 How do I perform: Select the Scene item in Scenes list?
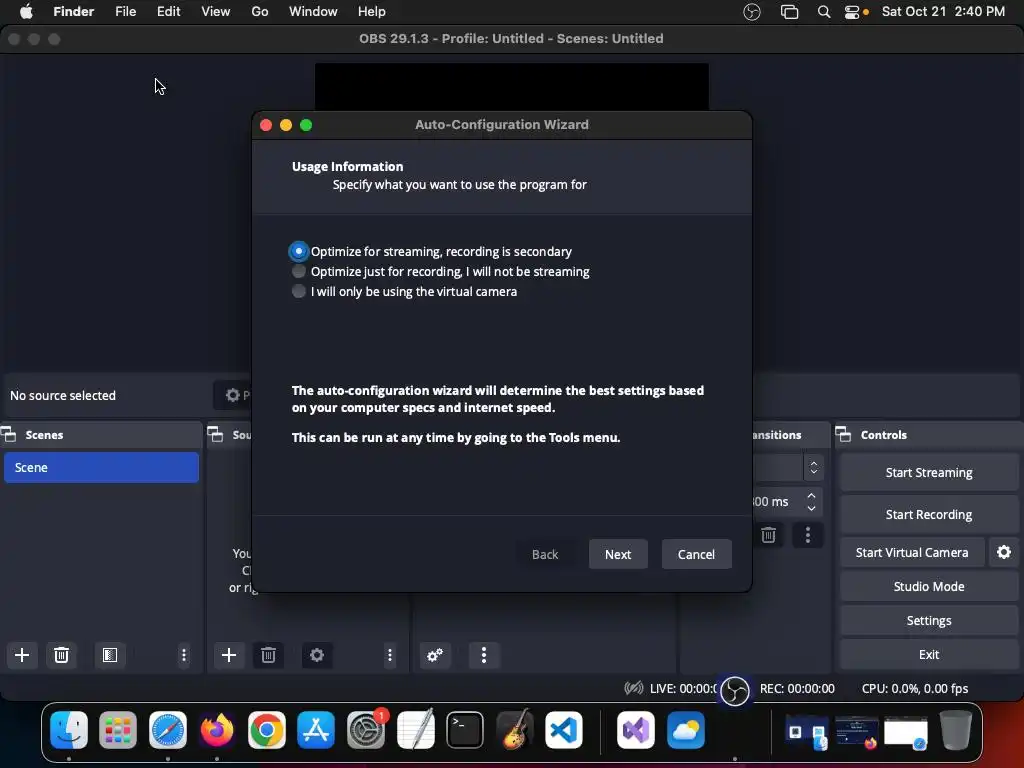(101, 468)
